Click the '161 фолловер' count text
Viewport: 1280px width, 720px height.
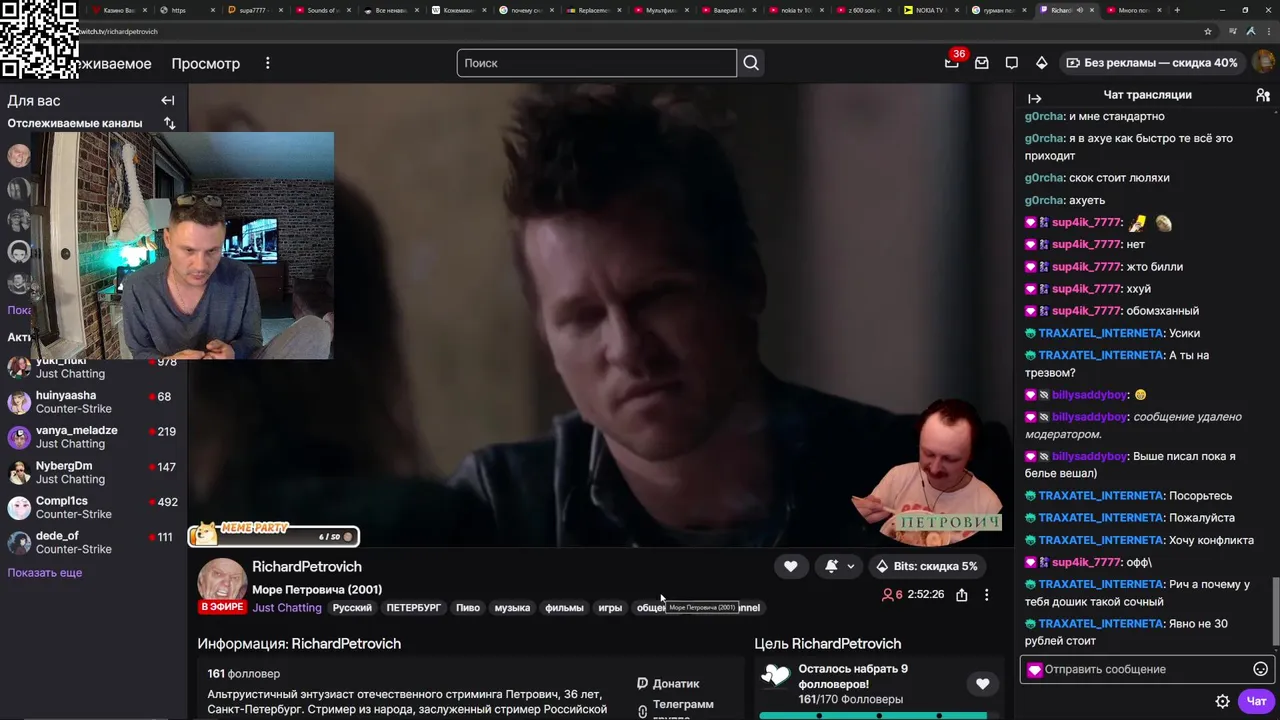(244, 674)
